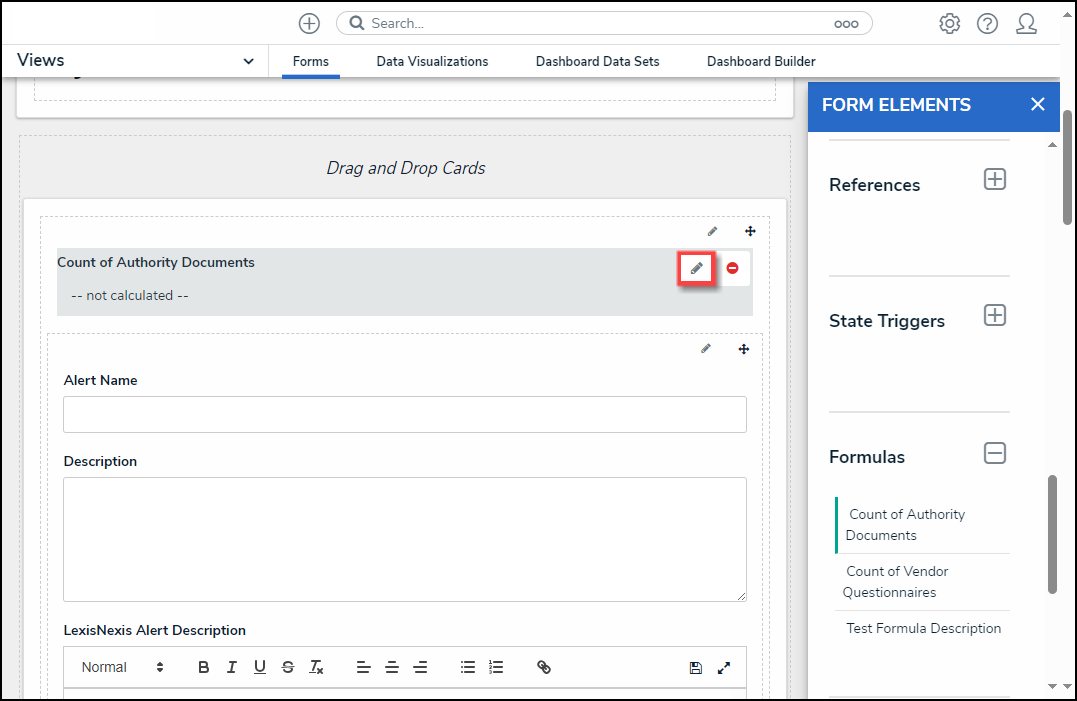Click the pencil edit icon for Count of Authority Documents

[696, 268]
